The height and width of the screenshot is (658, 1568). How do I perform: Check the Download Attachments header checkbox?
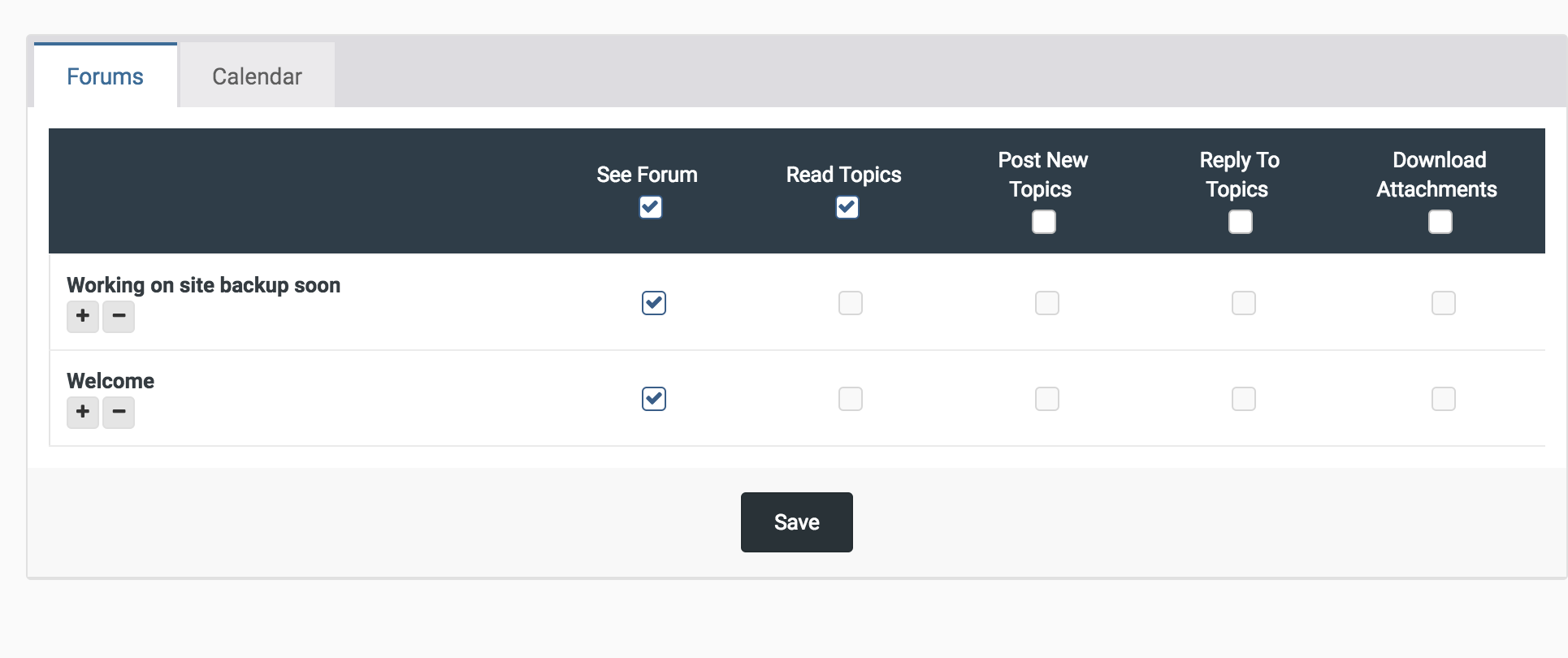1440,222
